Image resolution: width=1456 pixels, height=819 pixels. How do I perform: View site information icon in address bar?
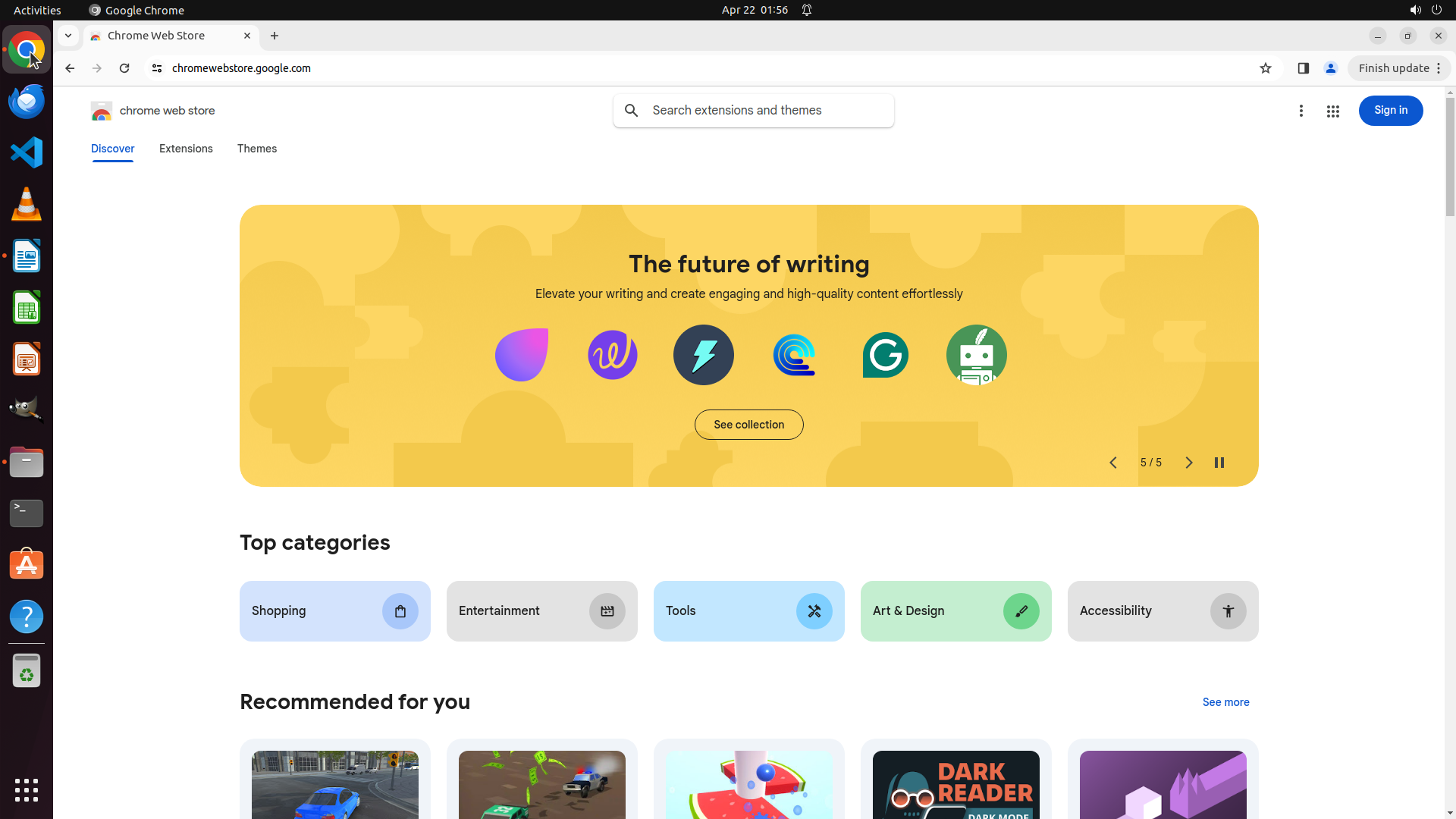157,68
